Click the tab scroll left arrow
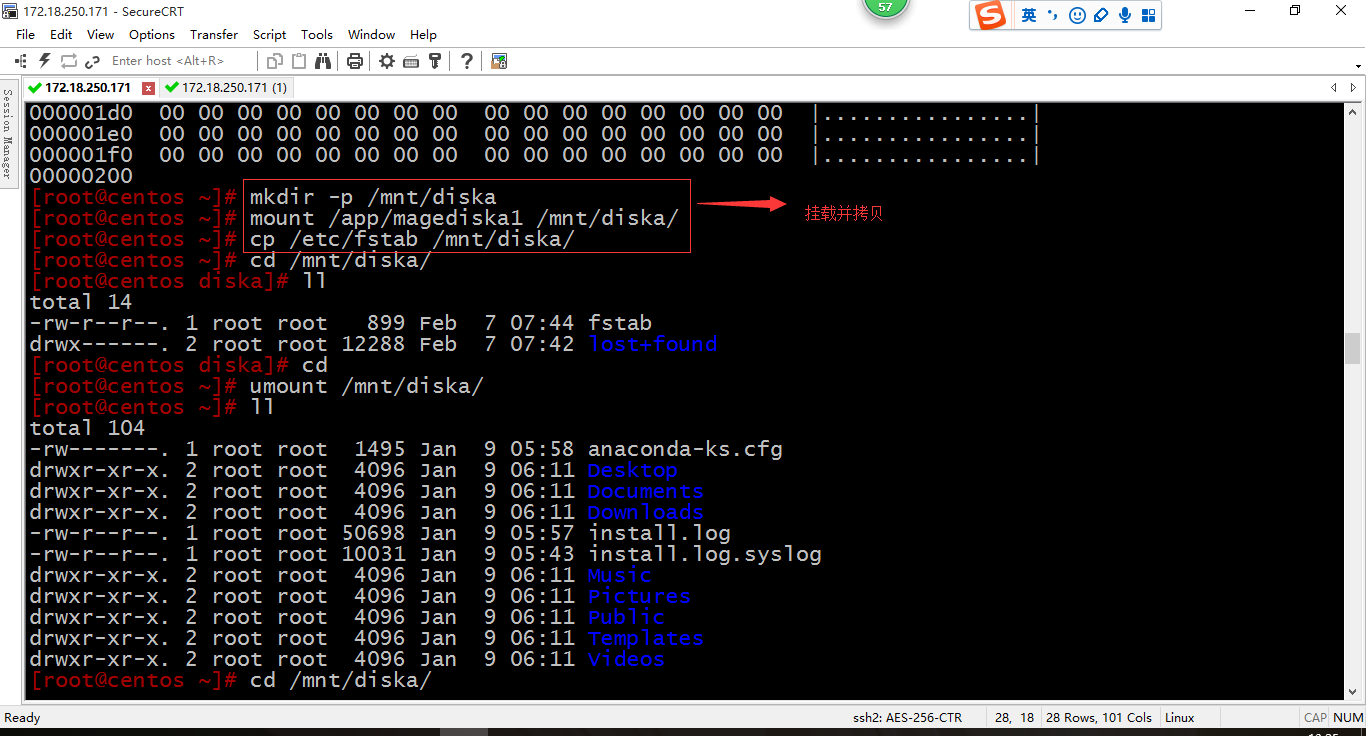 [x=1334, y=88]
